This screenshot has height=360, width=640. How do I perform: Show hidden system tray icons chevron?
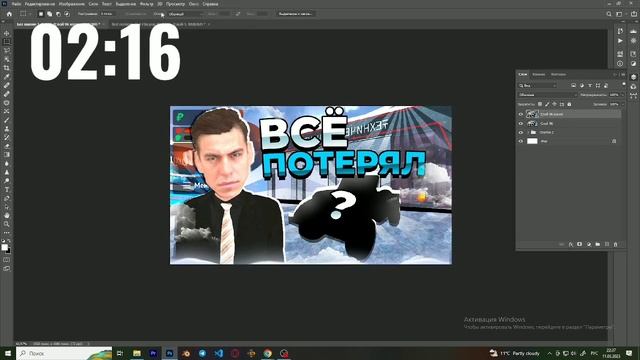pos(549,353)
